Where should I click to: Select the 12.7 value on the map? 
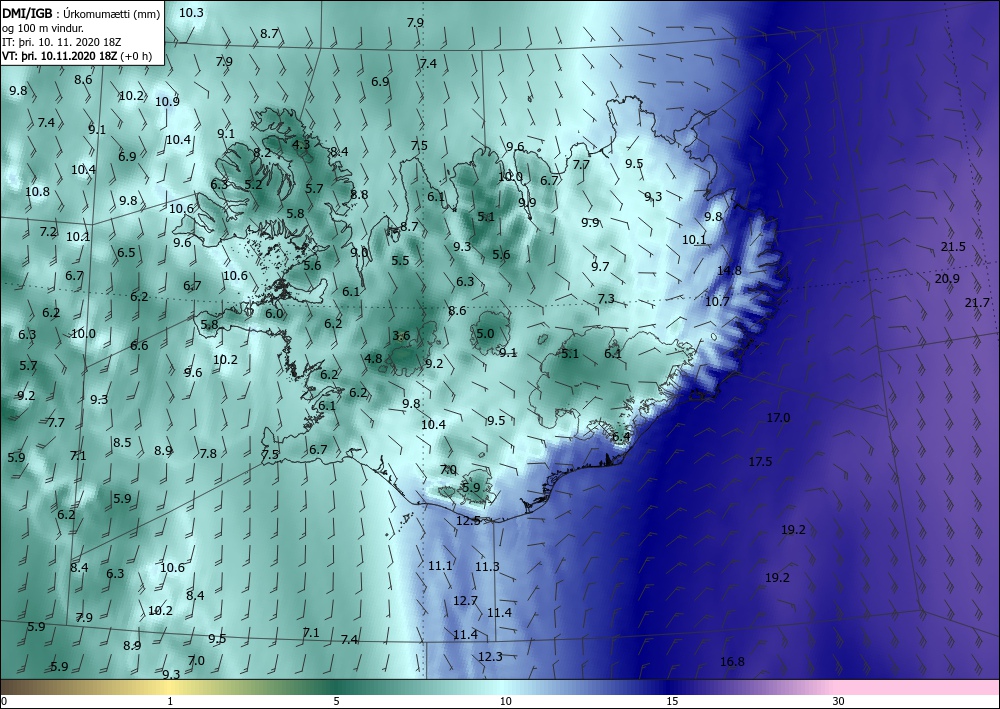tap(465, 601)
